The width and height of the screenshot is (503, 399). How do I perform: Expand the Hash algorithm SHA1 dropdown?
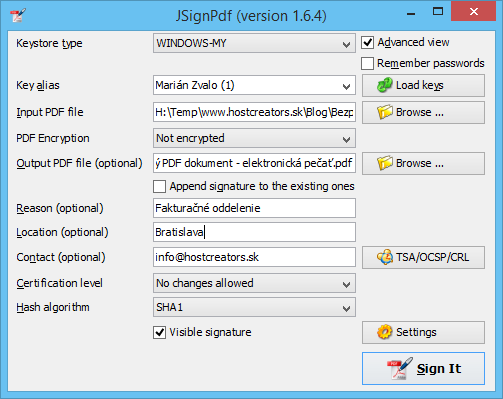point(254,307)
